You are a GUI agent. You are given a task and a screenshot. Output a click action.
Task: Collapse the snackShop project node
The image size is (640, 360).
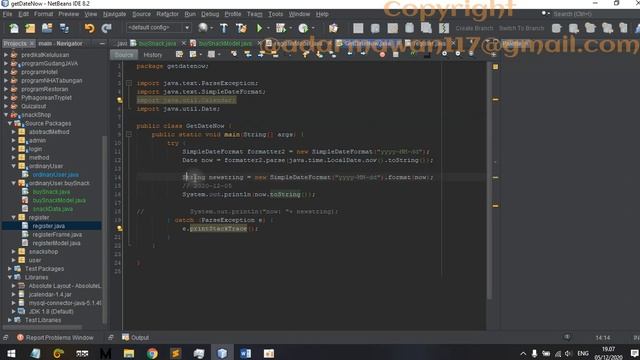(x=6, y=115)
